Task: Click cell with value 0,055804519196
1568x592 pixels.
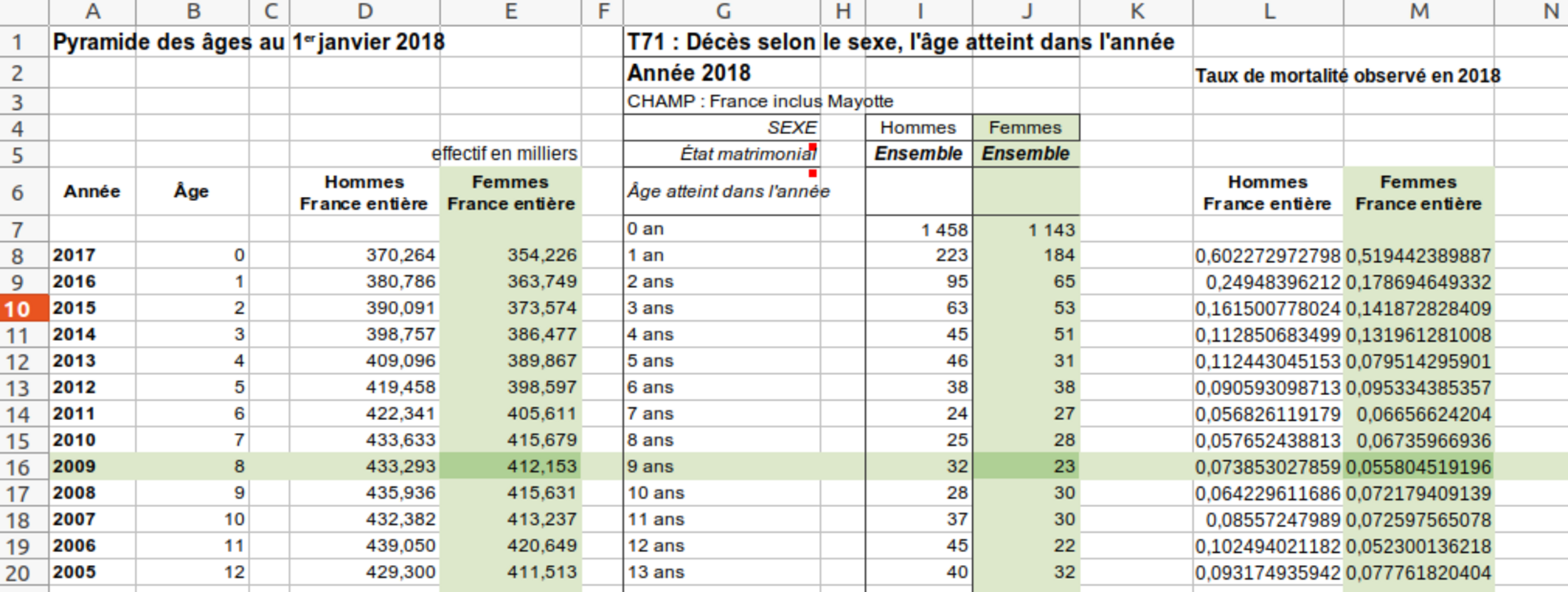Action: [x=1418, y=467]
